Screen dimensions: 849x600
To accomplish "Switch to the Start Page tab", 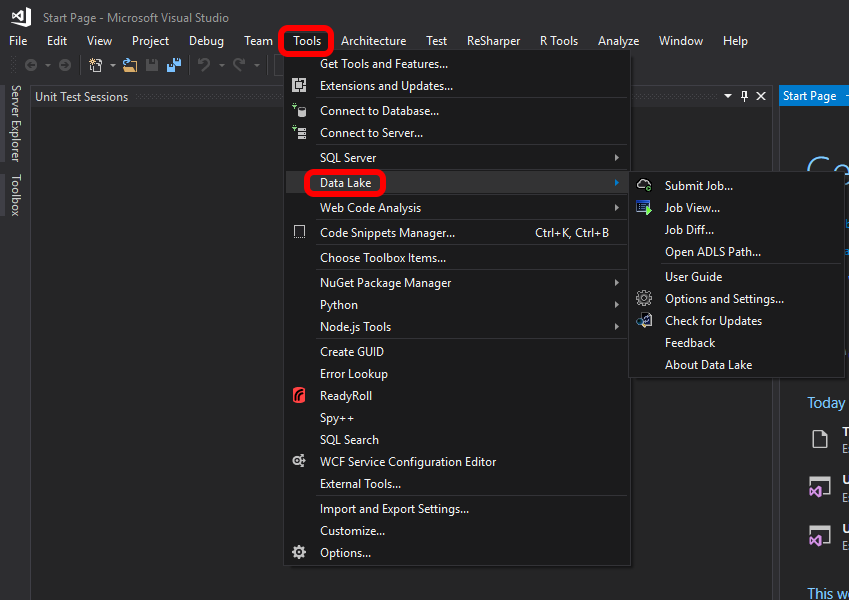I will coord(809,96).
